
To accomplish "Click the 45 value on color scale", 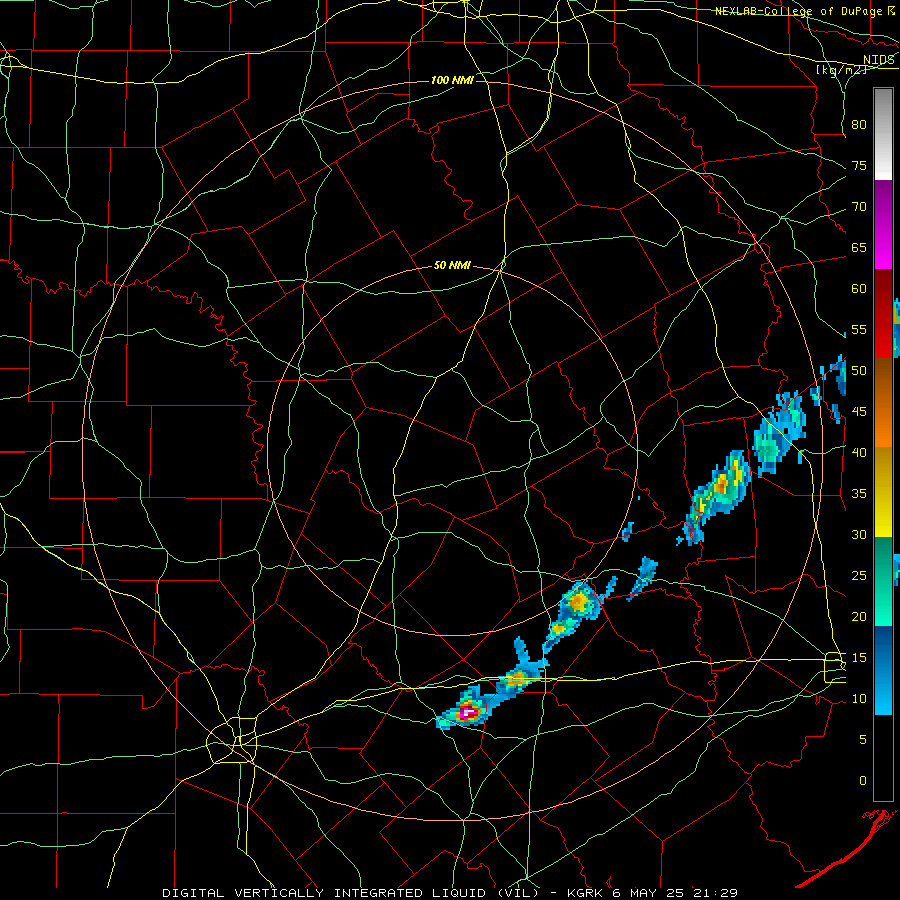I will point(859,412).
